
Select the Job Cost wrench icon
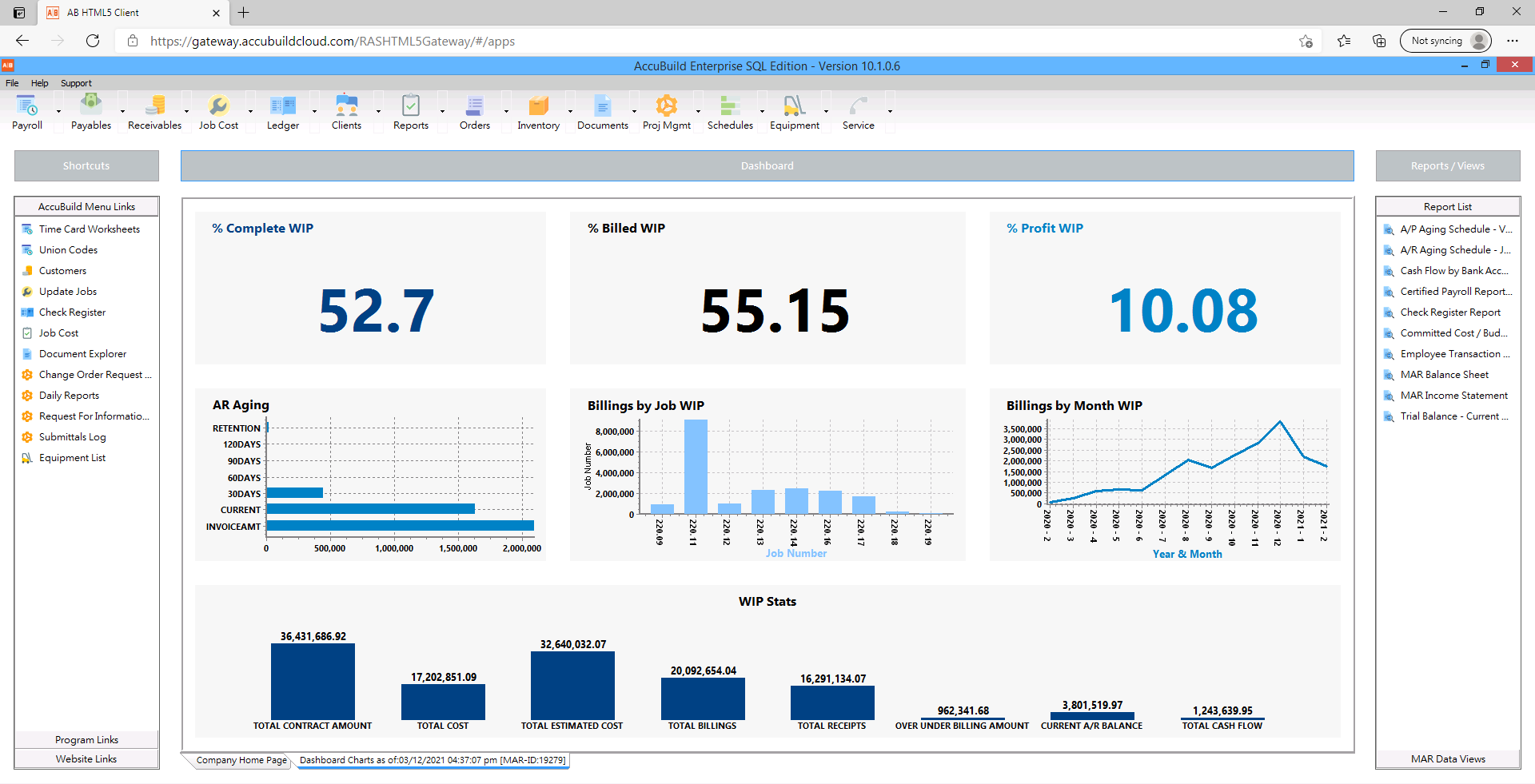(217, 105)
